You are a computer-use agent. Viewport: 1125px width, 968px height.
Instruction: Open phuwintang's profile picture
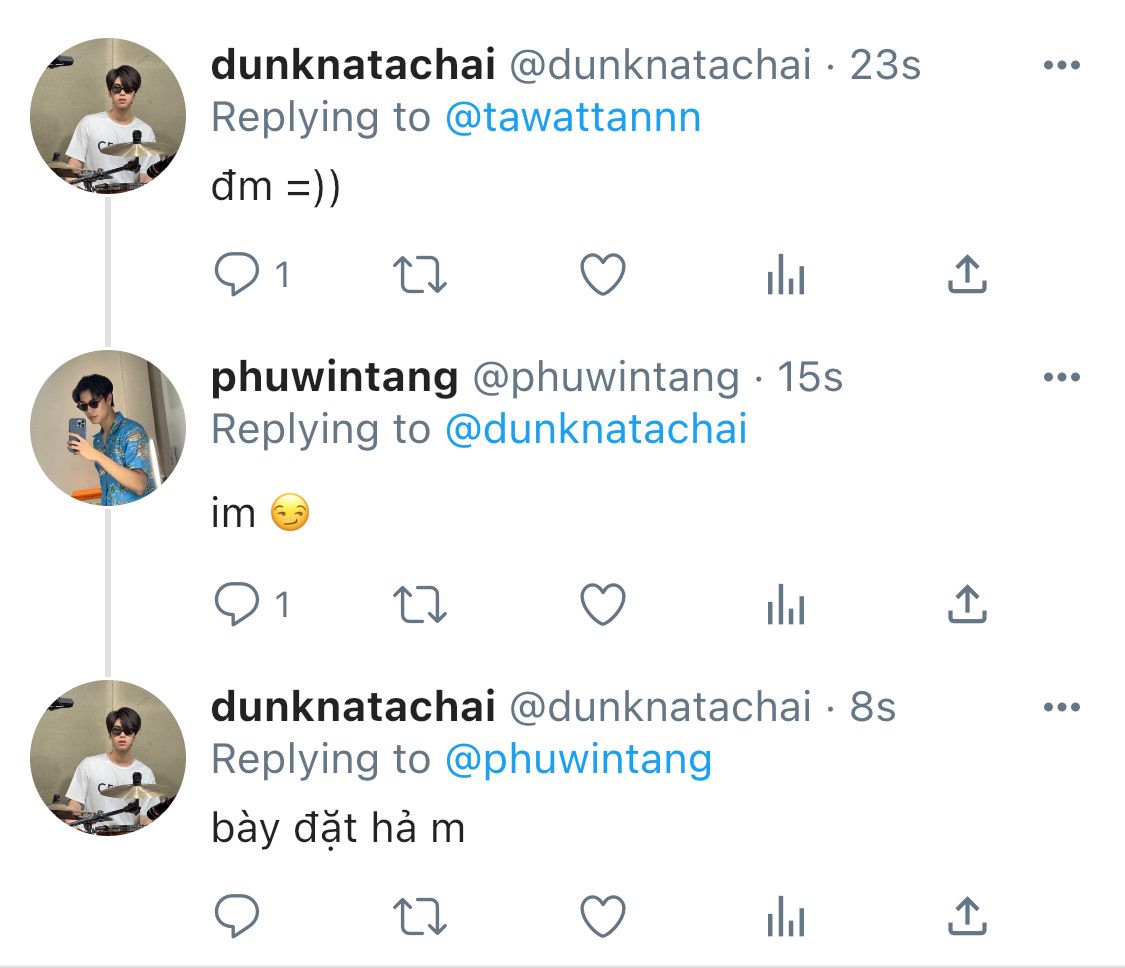[x=108, y=428]
